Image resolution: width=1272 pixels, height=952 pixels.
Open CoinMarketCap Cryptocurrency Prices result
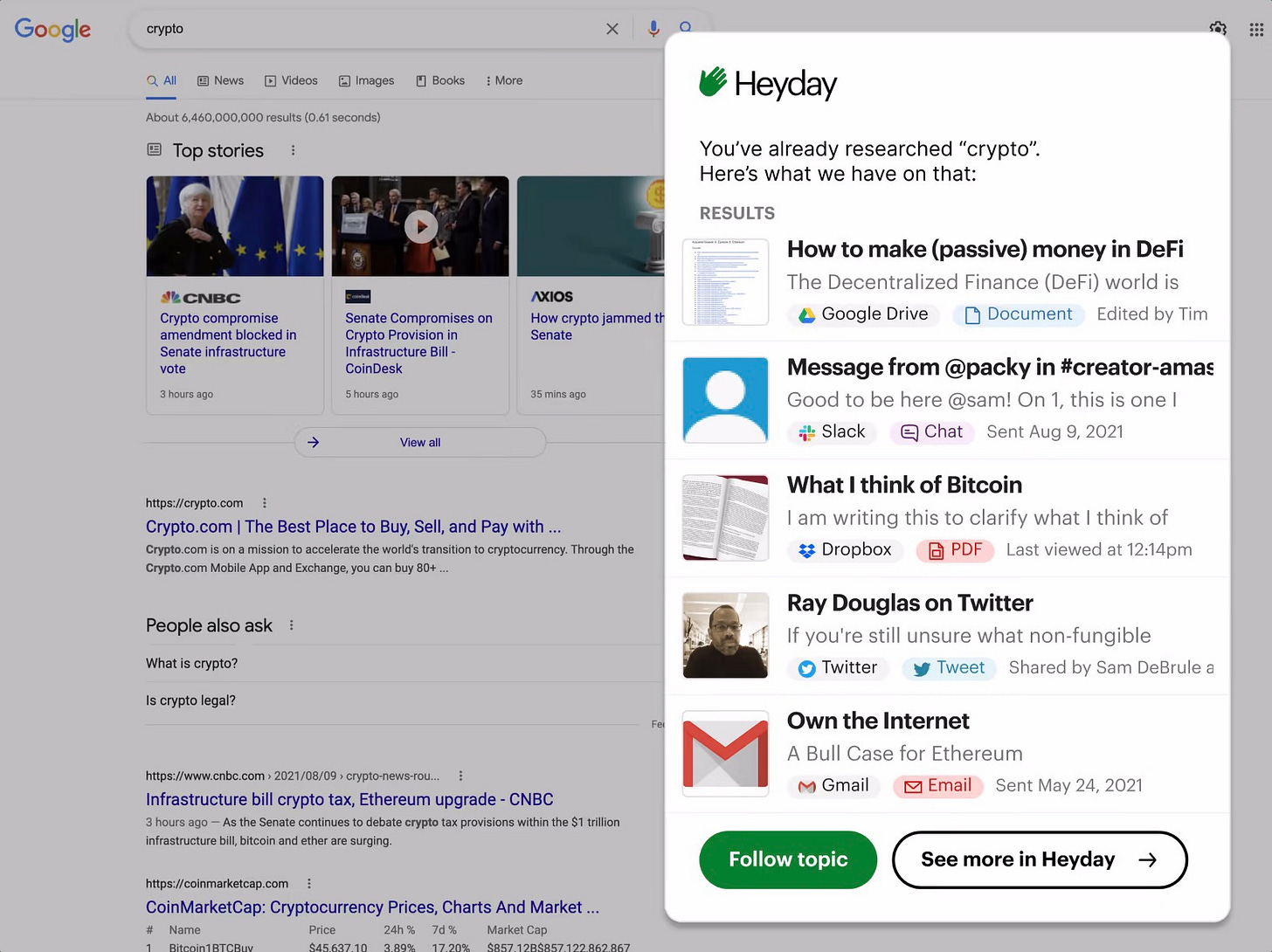click(x=372, y=907)
